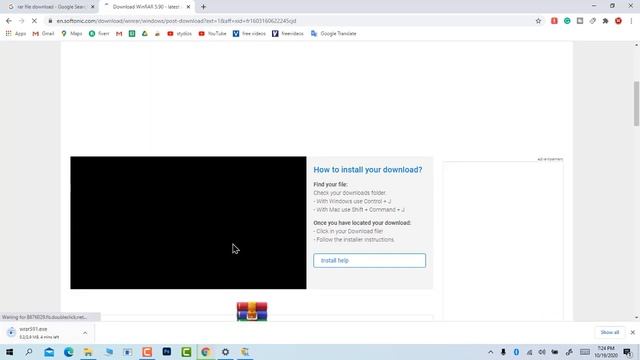The image size is (640, 360).
Task: Open Photoshop from the taskbar
Action: pos(167,352)
